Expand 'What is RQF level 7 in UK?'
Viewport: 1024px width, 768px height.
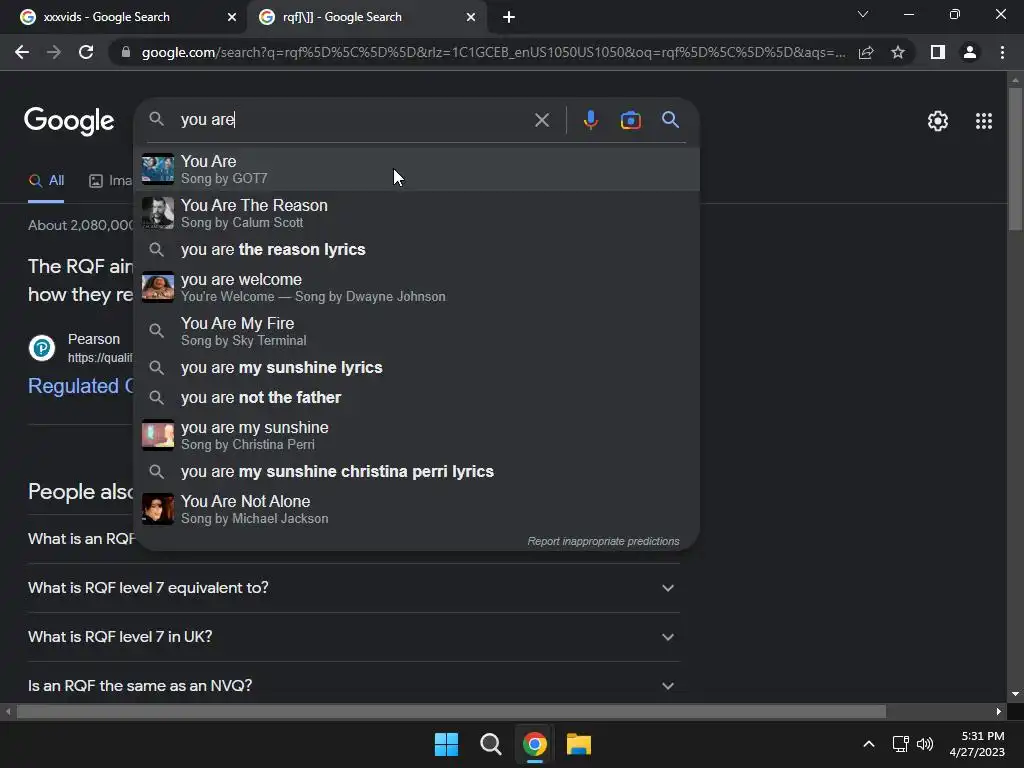point(353,637)
